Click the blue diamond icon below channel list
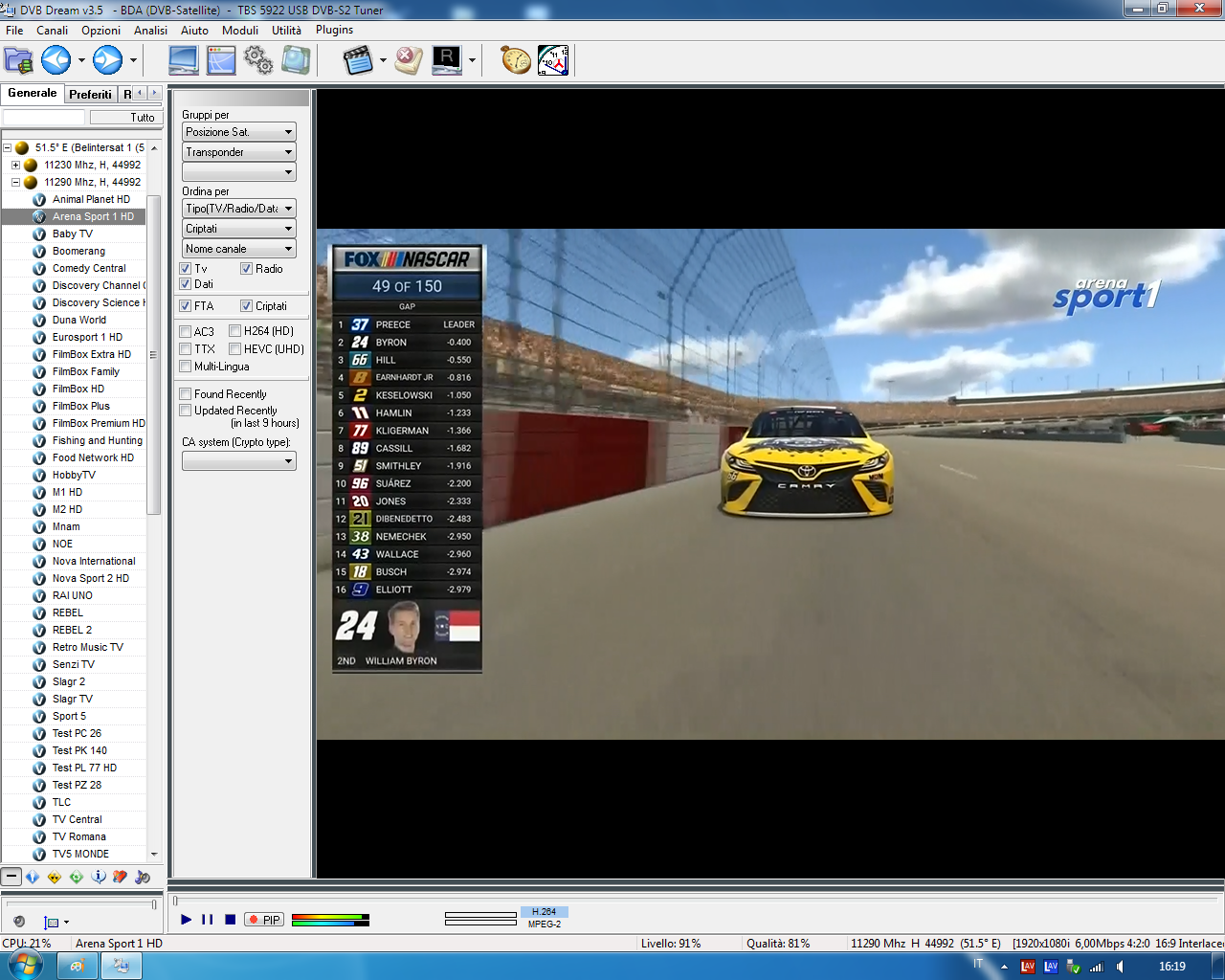 33,876
